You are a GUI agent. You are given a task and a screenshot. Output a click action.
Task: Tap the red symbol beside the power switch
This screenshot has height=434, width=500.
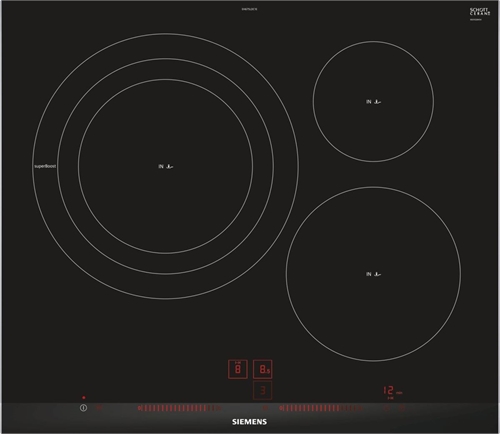pos(99,407)
